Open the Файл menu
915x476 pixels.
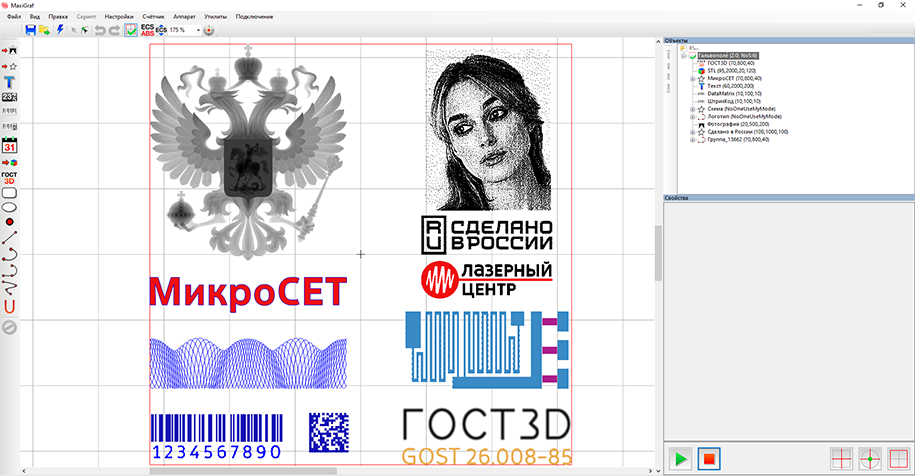tap(14, 17)
